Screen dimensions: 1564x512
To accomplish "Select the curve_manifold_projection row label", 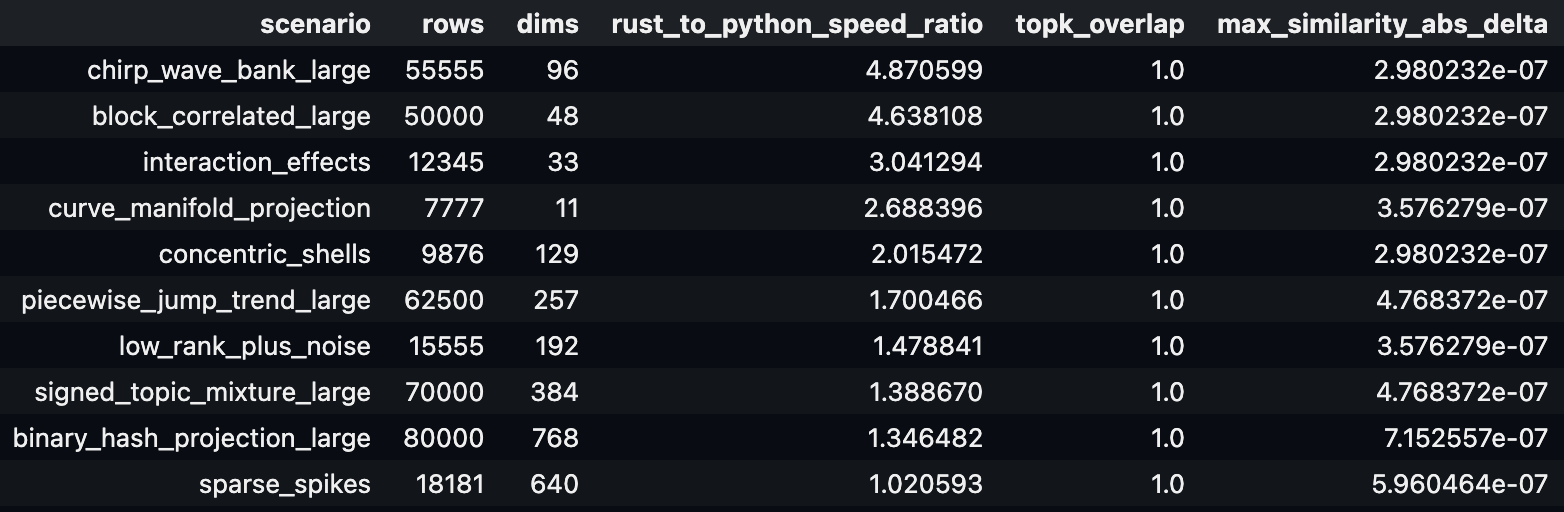I will (x=209, y=208).
